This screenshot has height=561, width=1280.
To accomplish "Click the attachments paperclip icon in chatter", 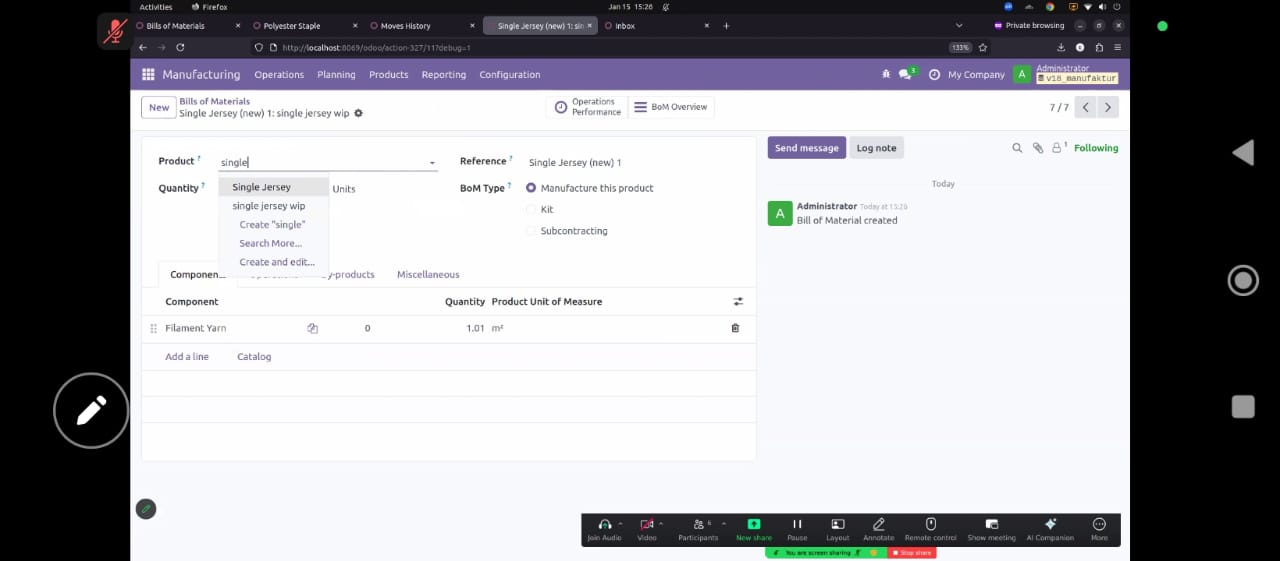I will (x=1038, y=148).
